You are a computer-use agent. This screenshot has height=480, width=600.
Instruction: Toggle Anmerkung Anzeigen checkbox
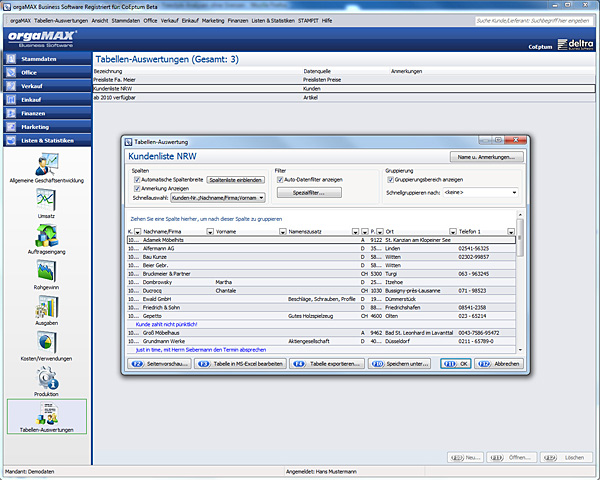click(x=137, y=188)
